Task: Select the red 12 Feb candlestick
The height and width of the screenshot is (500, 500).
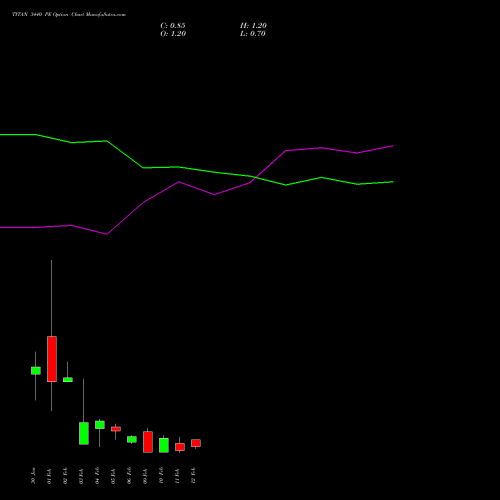Action: tap(196, 443)
